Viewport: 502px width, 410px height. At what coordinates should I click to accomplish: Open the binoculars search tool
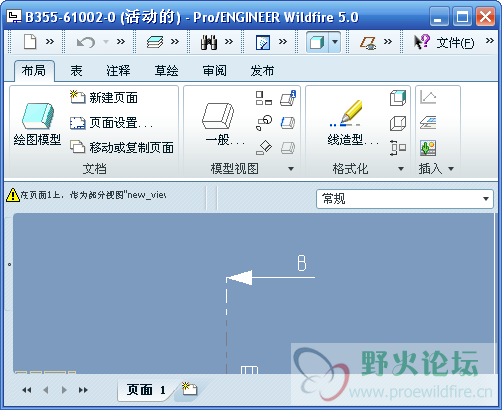209,42
